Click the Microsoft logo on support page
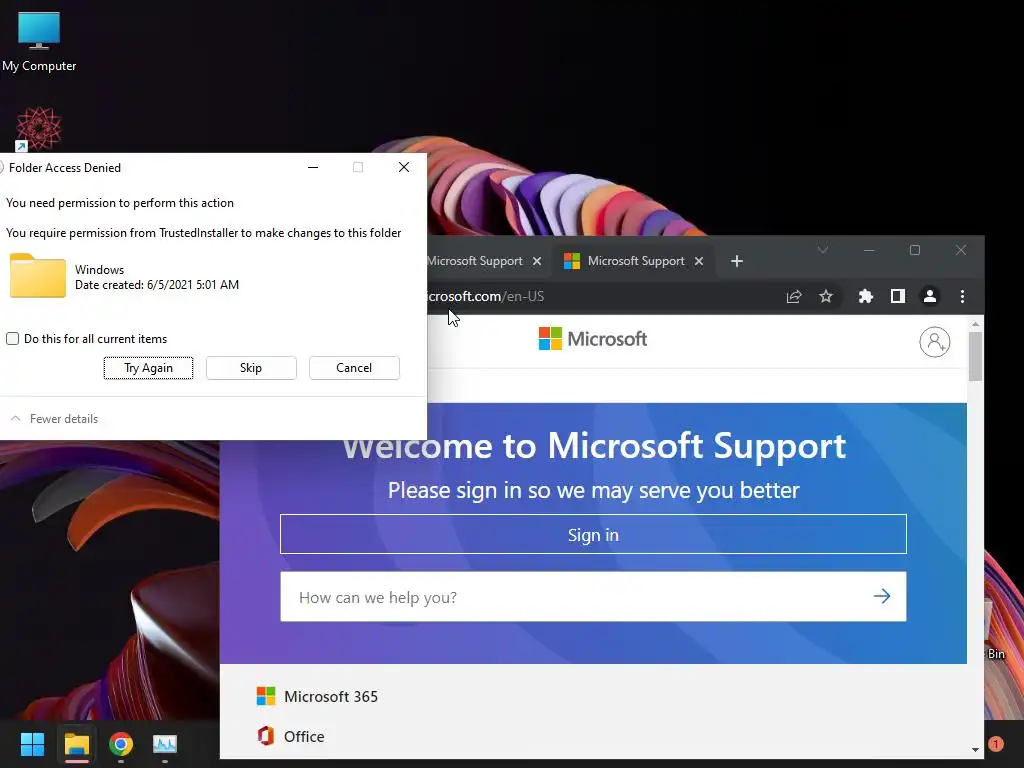1024x768 pixels. pos(592,339)
